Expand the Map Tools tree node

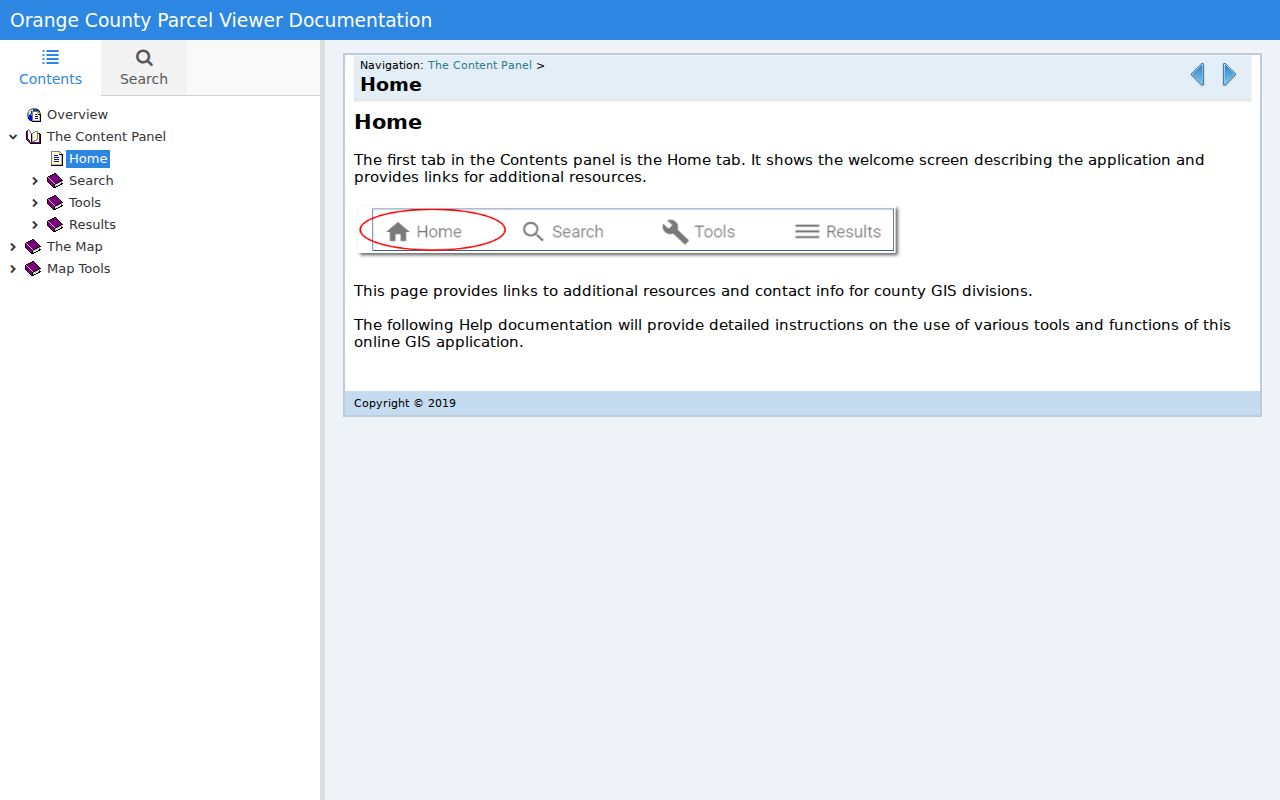pyautogui.click(x=13, y=269)
